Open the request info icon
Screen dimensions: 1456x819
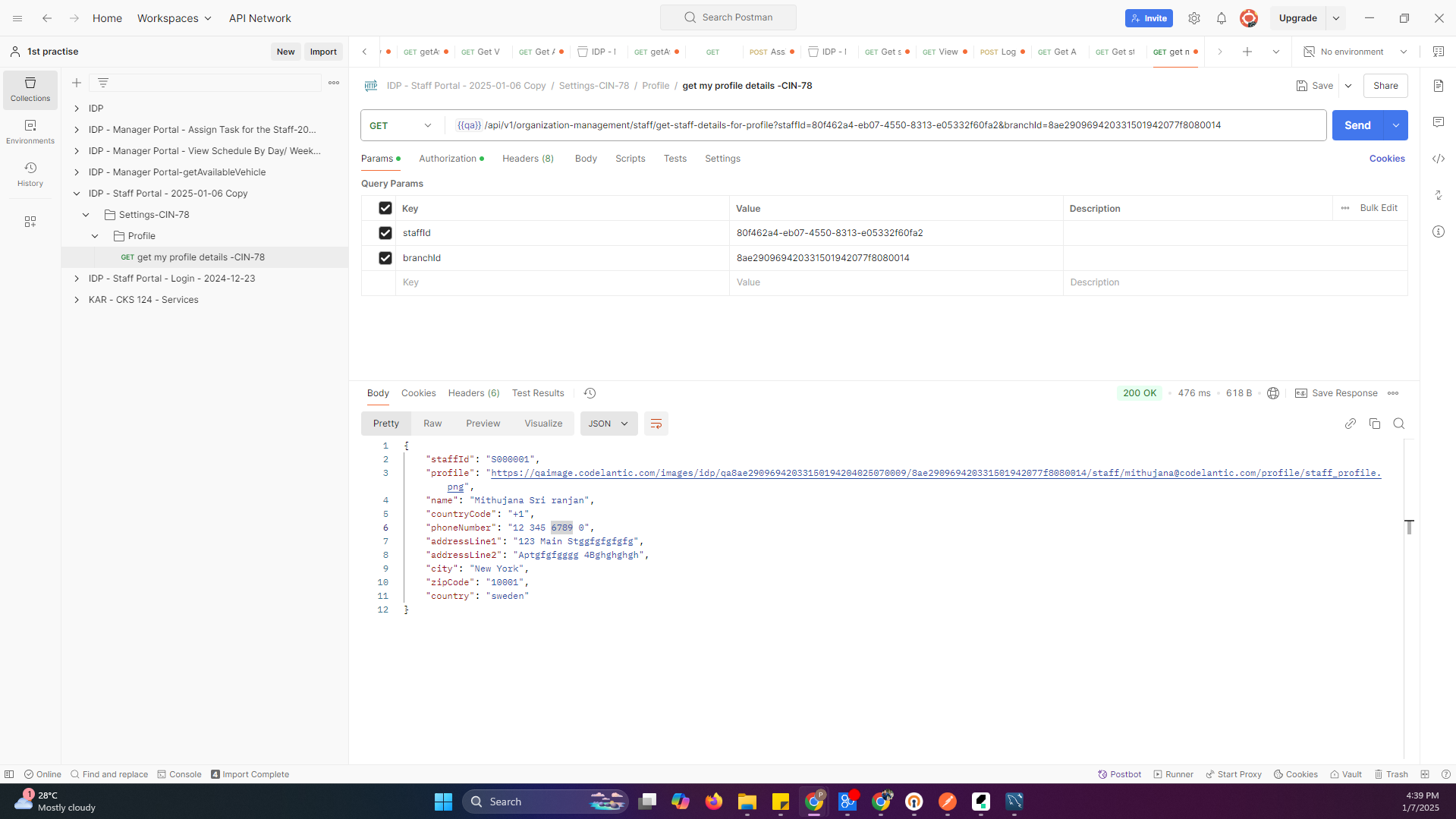click(x=1439, y=232)
